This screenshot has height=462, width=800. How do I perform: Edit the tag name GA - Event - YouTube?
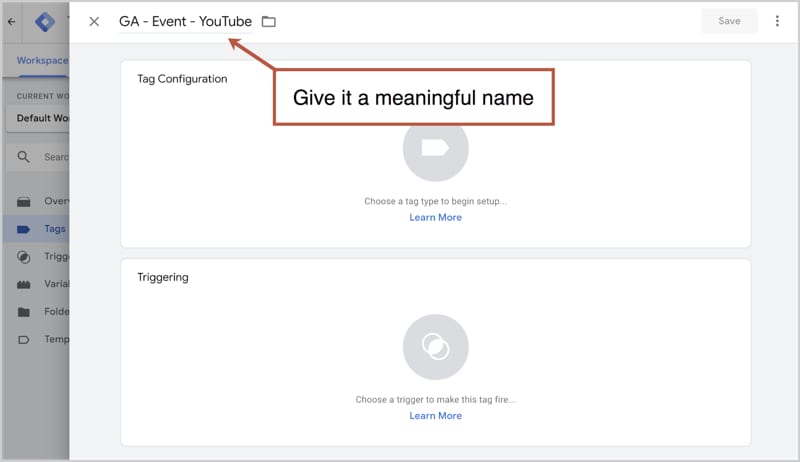coord(185,21)
